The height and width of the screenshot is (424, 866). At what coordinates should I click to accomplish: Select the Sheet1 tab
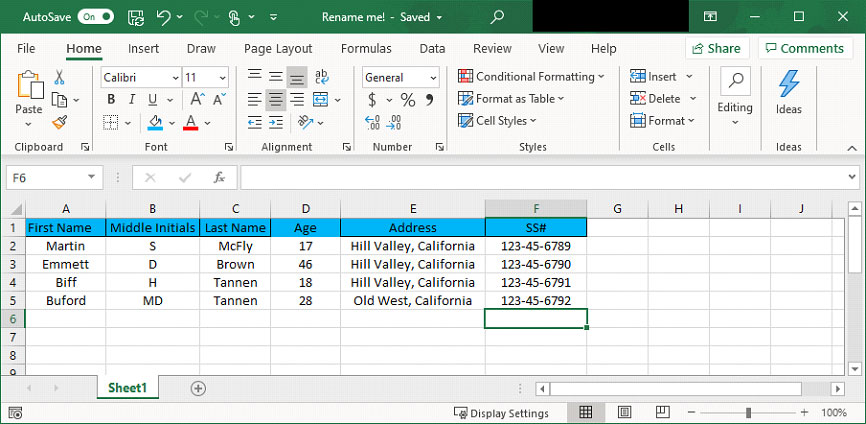[128, 388]
